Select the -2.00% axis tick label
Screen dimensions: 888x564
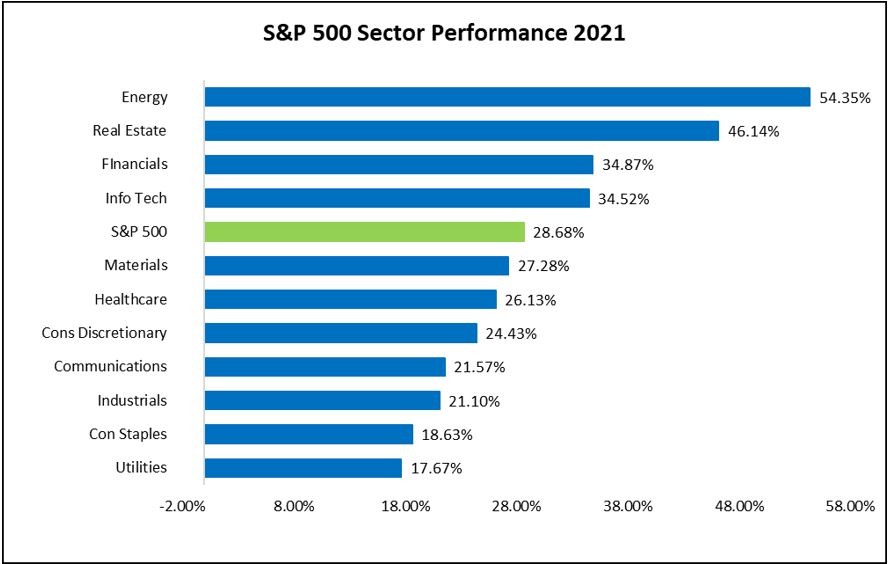click(182, 506)
